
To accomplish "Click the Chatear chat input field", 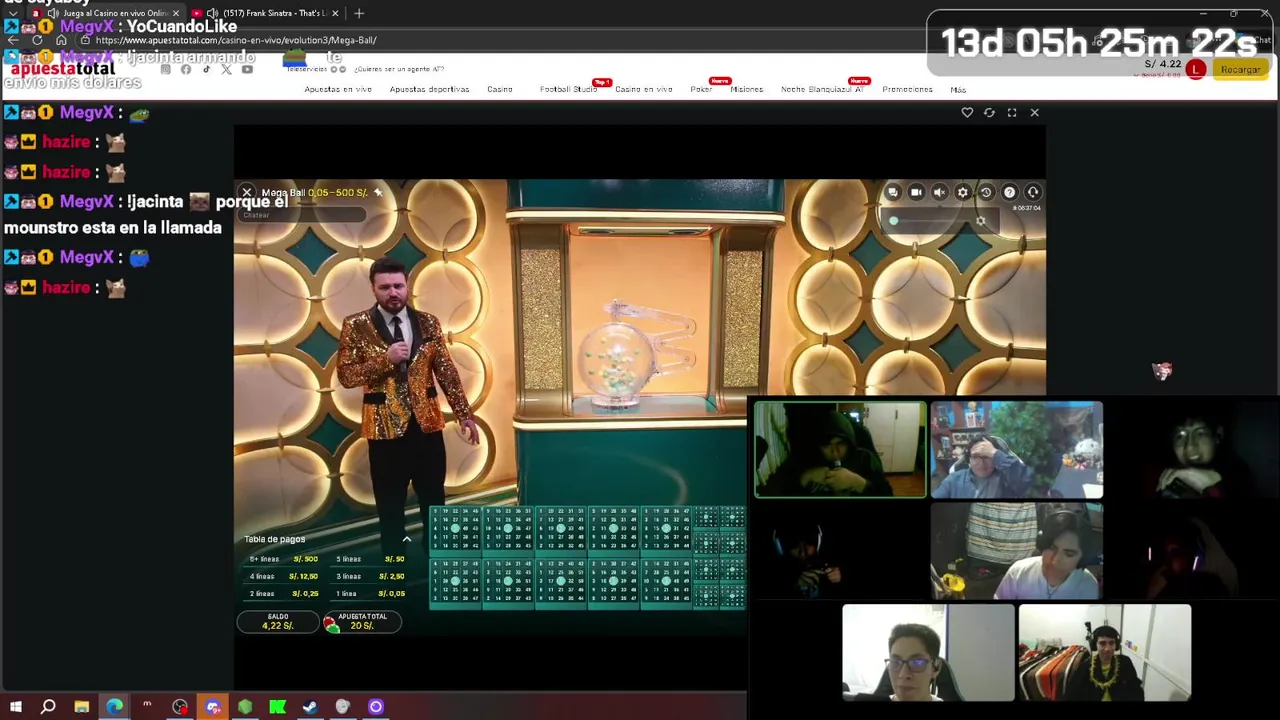I will point(300,215).
